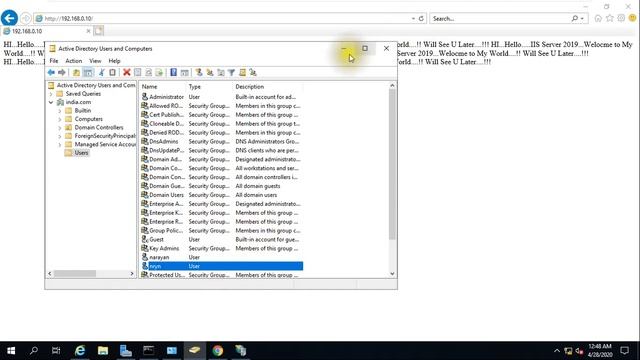640x360 pixels.
Task: Expand the Computers container node
Action: pos(60,119)
